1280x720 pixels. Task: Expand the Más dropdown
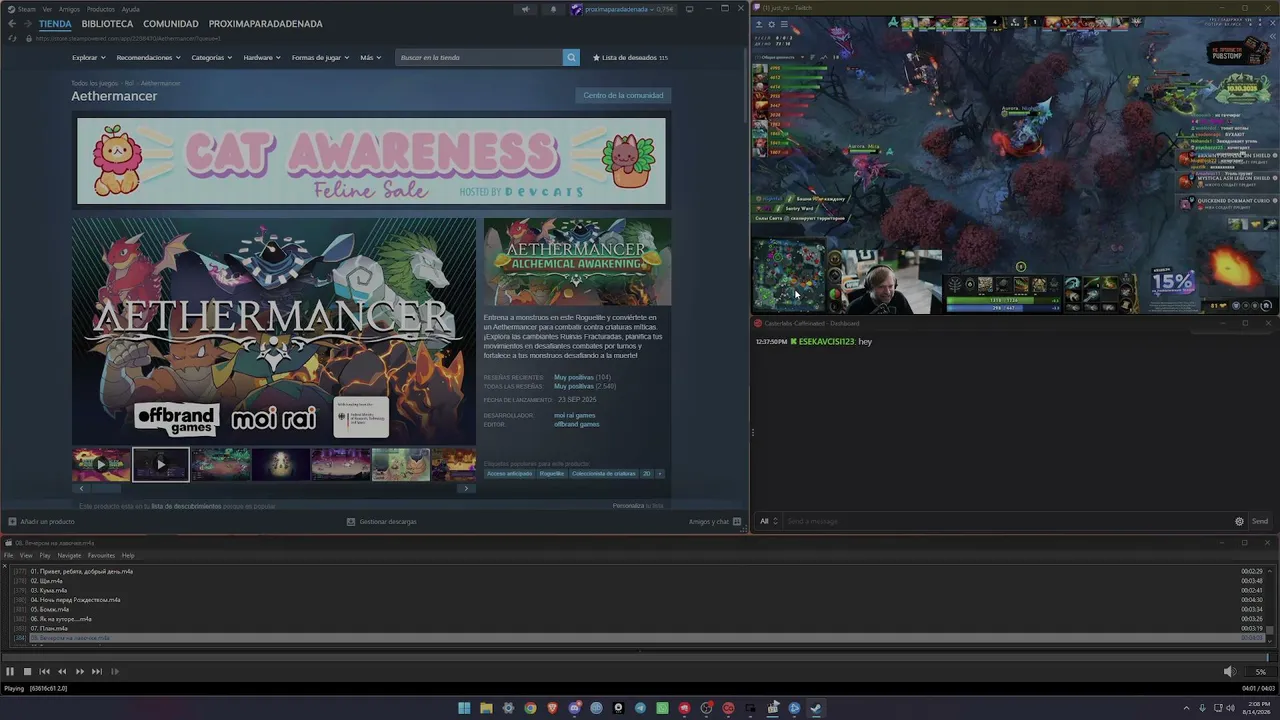click(x=370, y=58)
